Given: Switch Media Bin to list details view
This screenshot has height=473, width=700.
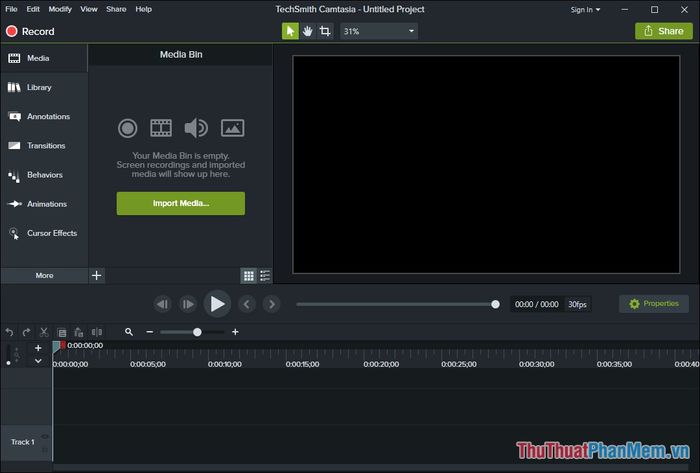Looking at the screenshot, I should tap(265, 276).
